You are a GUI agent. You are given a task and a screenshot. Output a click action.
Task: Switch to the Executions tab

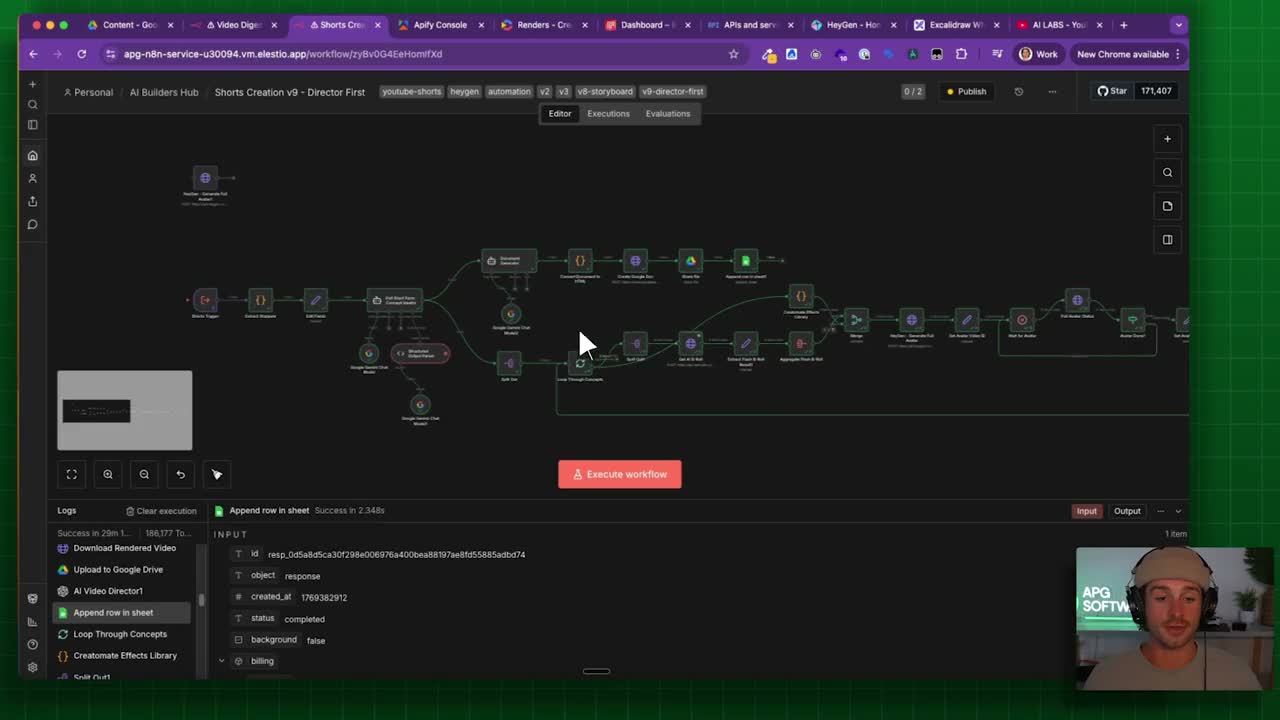coord(608,113)
